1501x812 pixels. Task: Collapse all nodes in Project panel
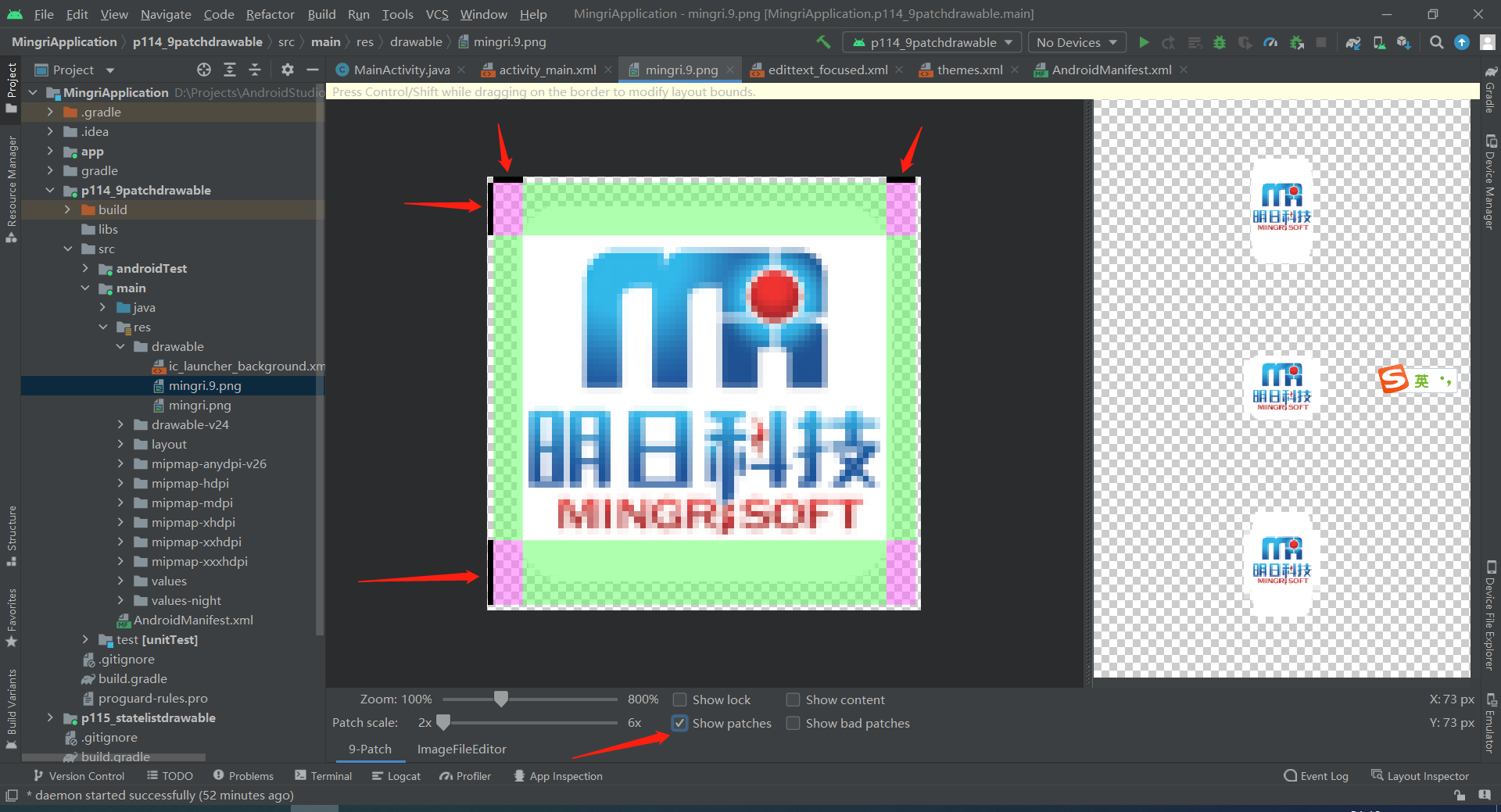coord(255,70)
